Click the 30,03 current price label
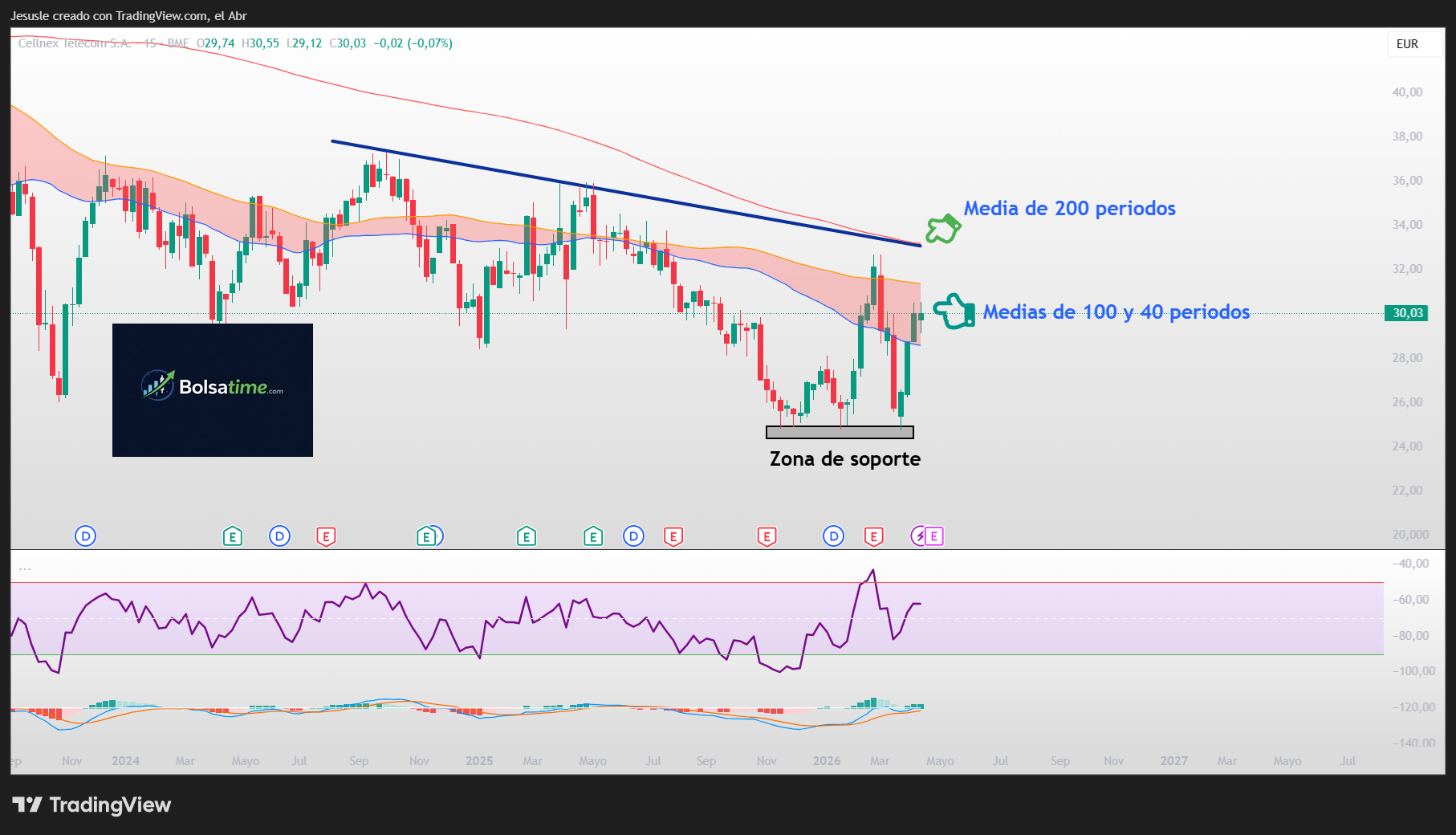Screen dimensions: 1456x835 pyautogui.click(x=1406, y=313)
